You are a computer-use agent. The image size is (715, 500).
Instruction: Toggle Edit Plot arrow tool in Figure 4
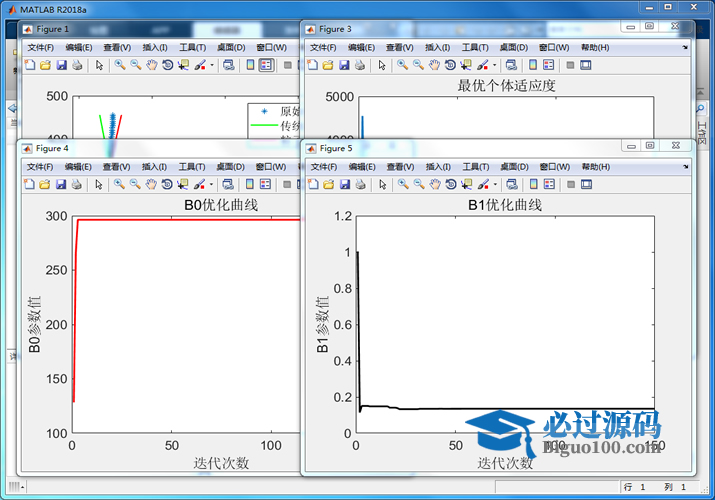[x=98, y=184]
